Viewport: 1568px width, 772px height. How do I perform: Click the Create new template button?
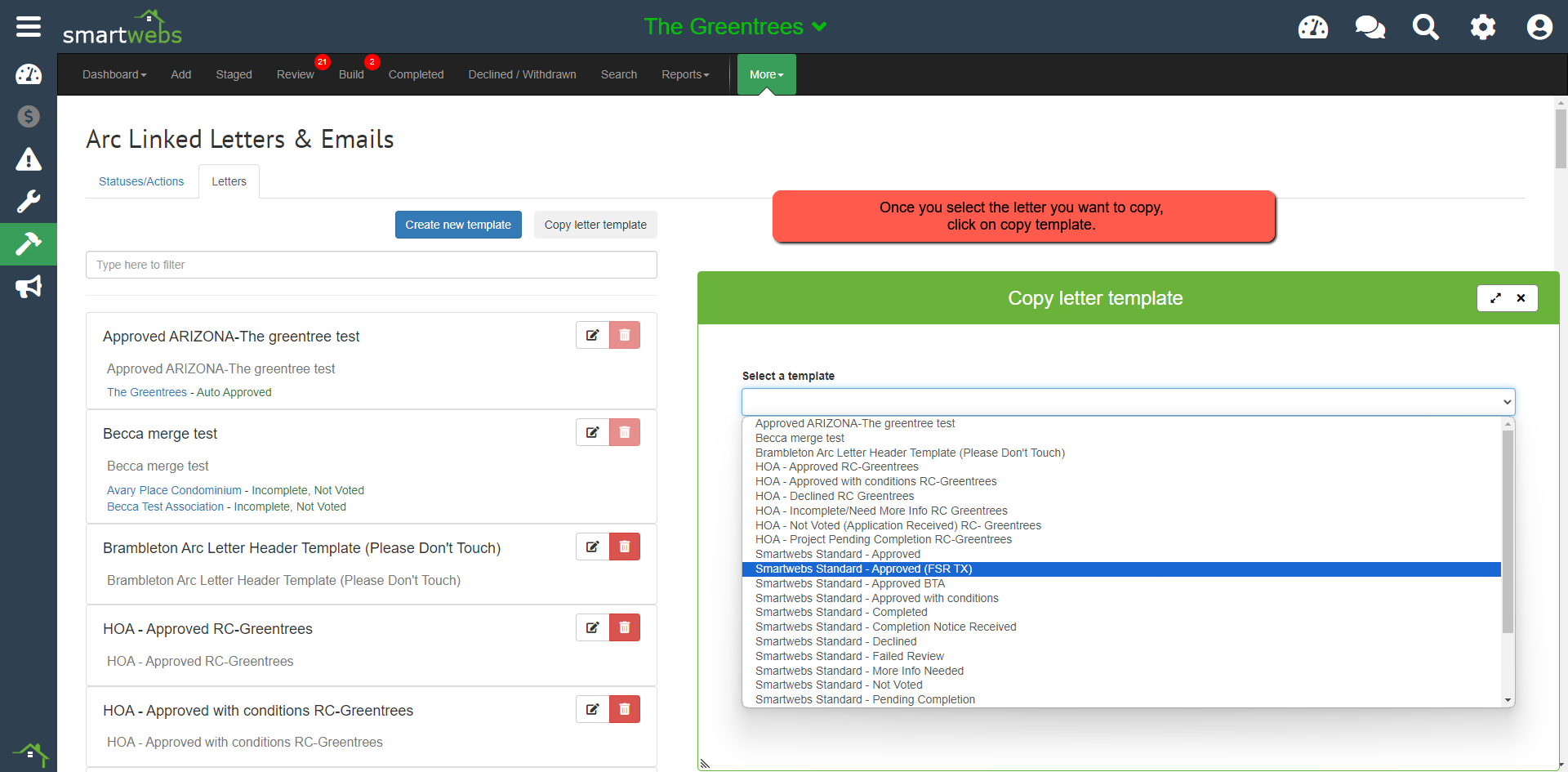coord(458,225)
